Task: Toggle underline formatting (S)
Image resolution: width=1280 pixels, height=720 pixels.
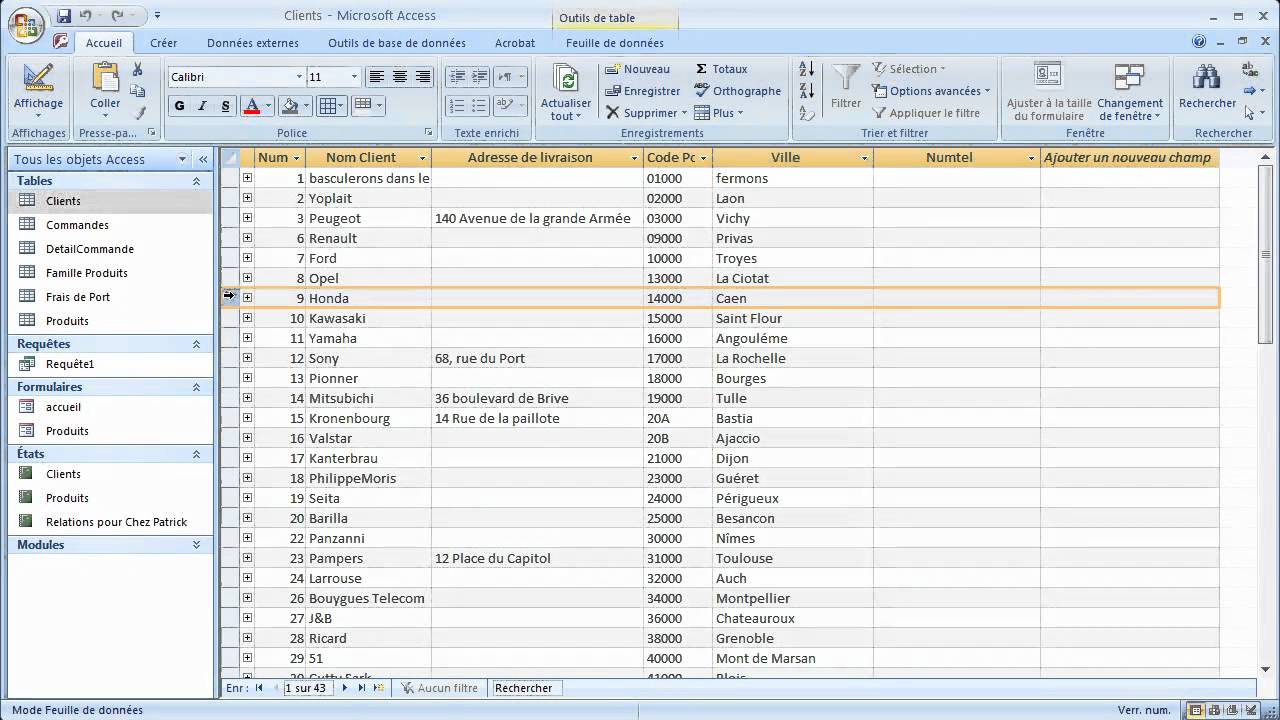Action: [225, 106]
